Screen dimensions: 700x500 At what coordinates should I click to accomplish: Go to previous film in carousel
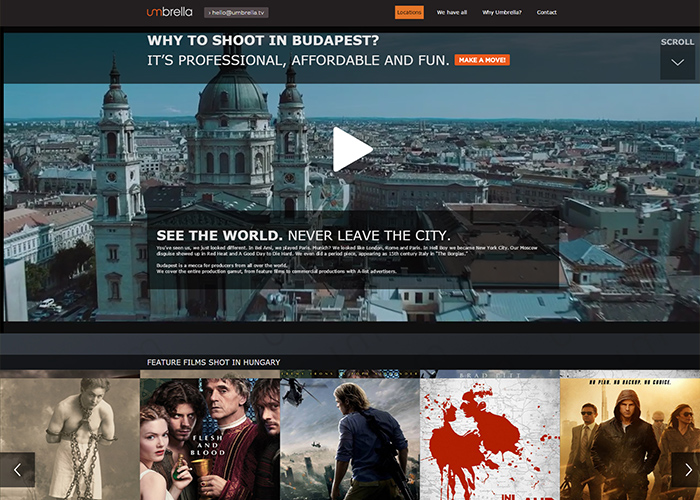coord(17,469)
